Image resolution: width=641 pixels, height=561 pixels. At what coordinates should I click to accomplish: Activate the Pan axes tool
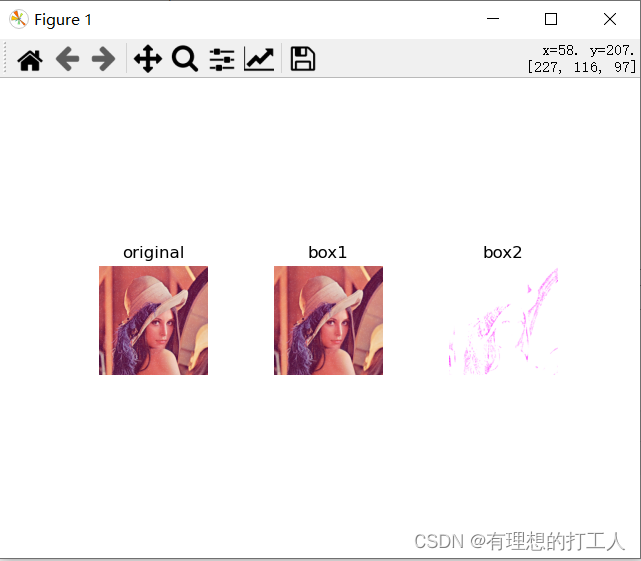click(148, 59)
